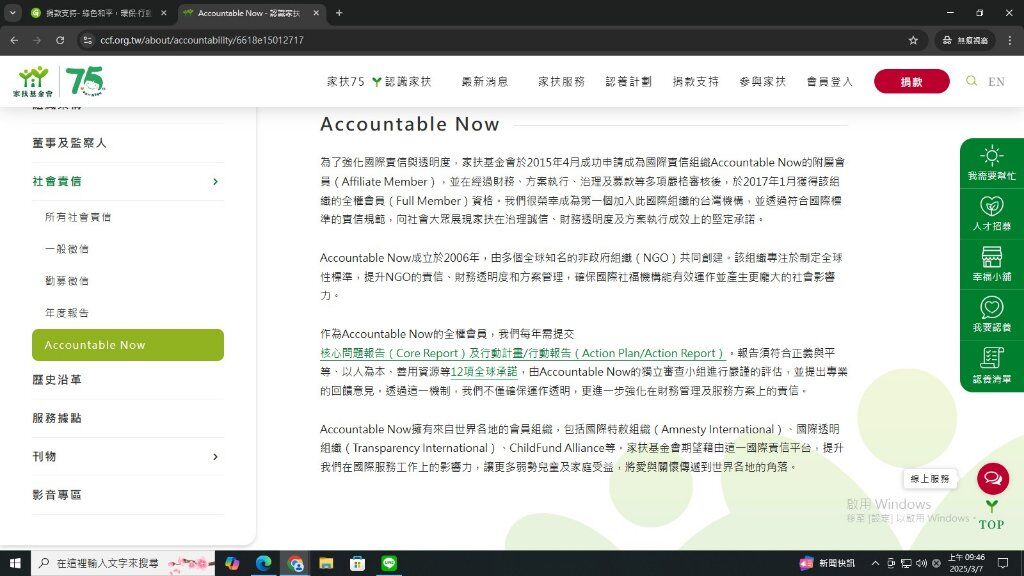Click the taskbar clock and date
The height and width of the screenshot is (576, 1024).
point(966,563)
